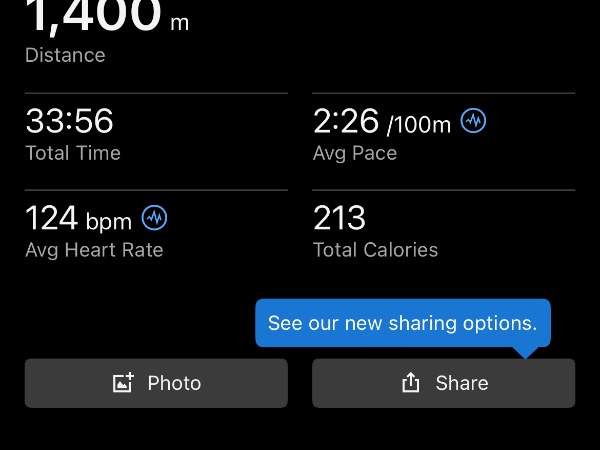Open the Avg Pace chart icon
Screen dimensions: 600x450
tap(473, 122)
